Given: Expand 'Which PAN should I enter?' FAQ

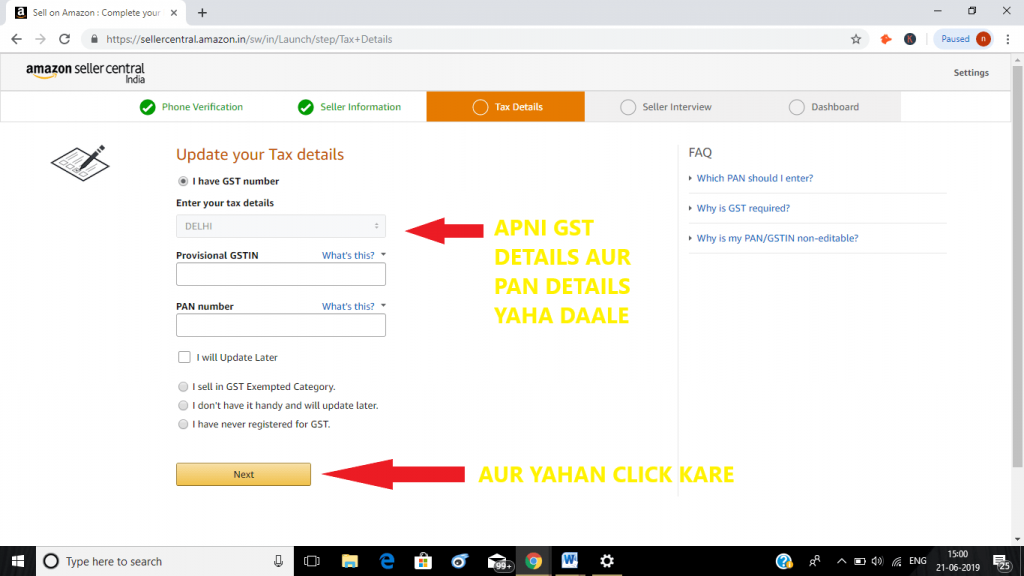Looking at the screenshot, I should point(754,178).
